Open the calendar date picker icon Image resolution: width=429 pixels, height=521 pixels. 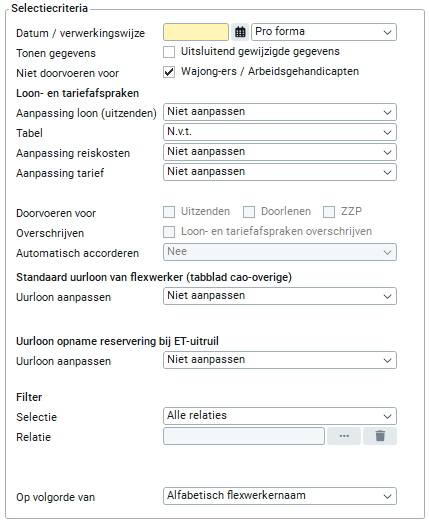tap(240, 32)
